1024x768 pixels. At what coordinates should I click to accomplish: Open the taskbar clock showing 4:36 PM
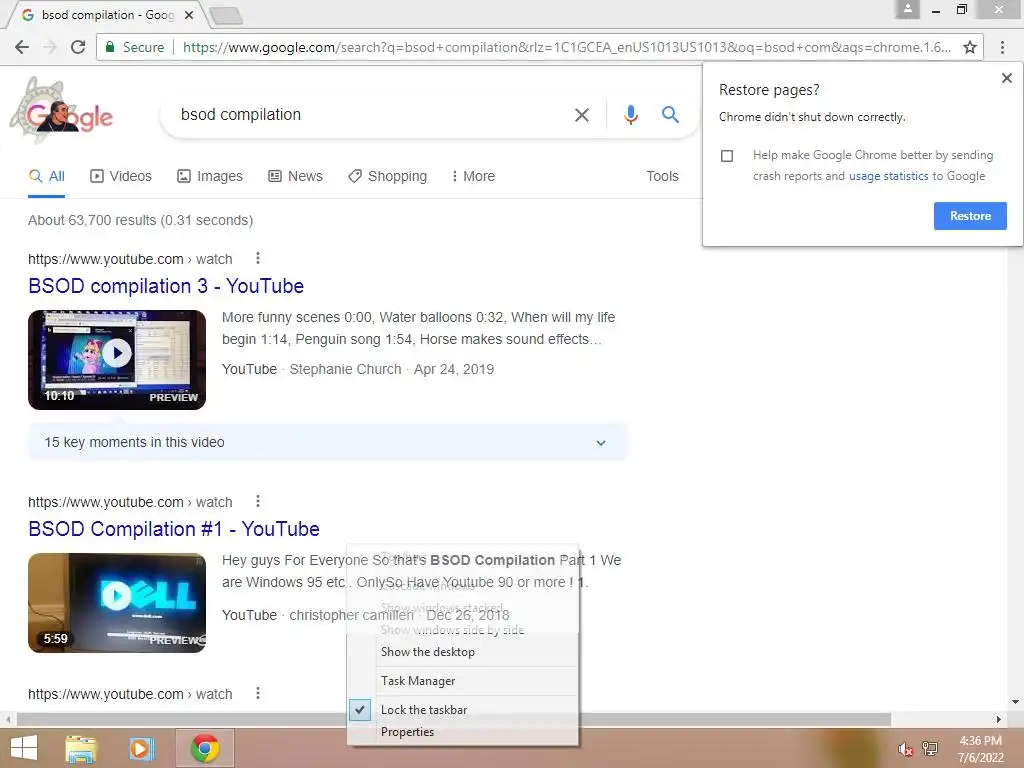click(980, 749)
